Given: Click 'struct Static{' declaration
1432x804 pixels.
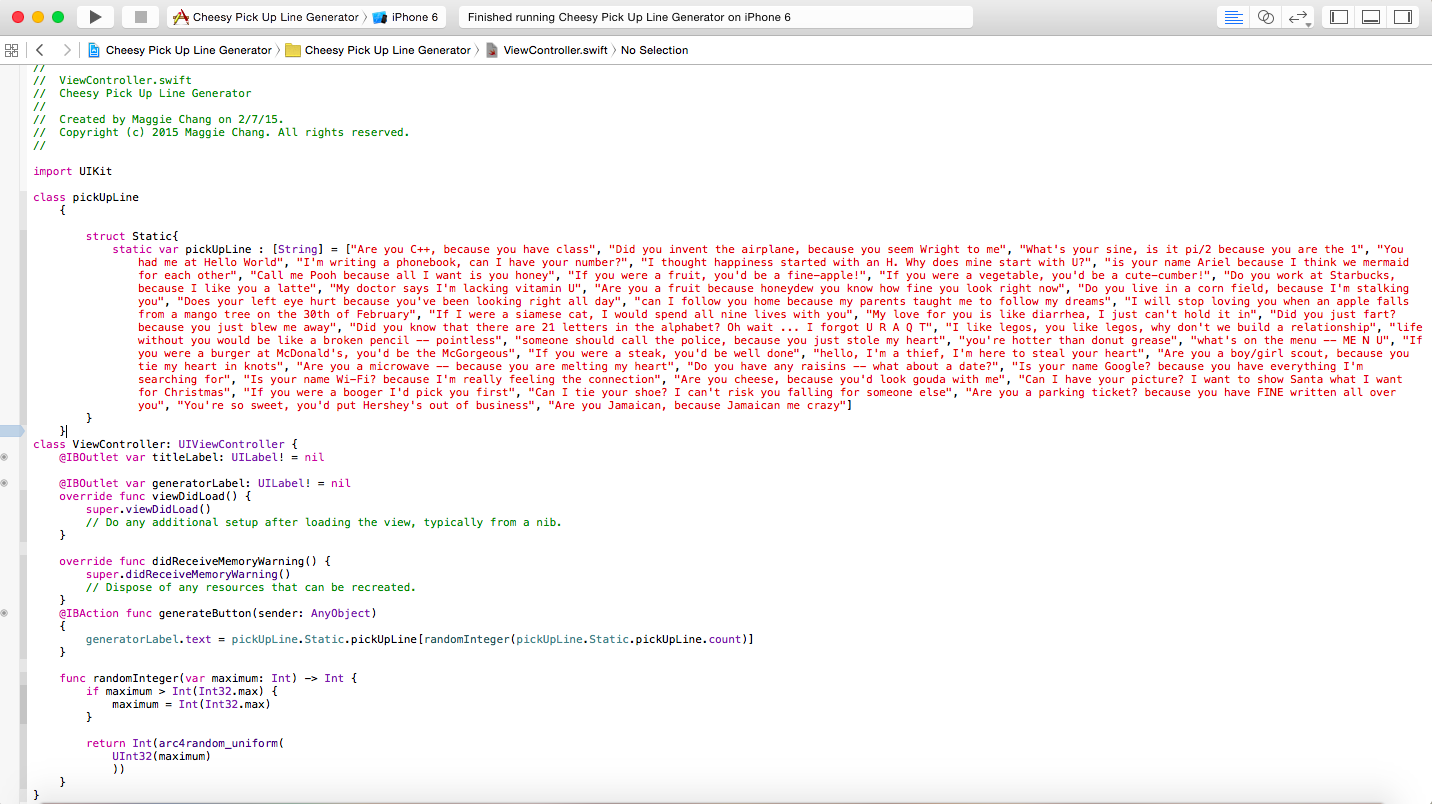Looking at the screenshot, I should tap(132, 236).
